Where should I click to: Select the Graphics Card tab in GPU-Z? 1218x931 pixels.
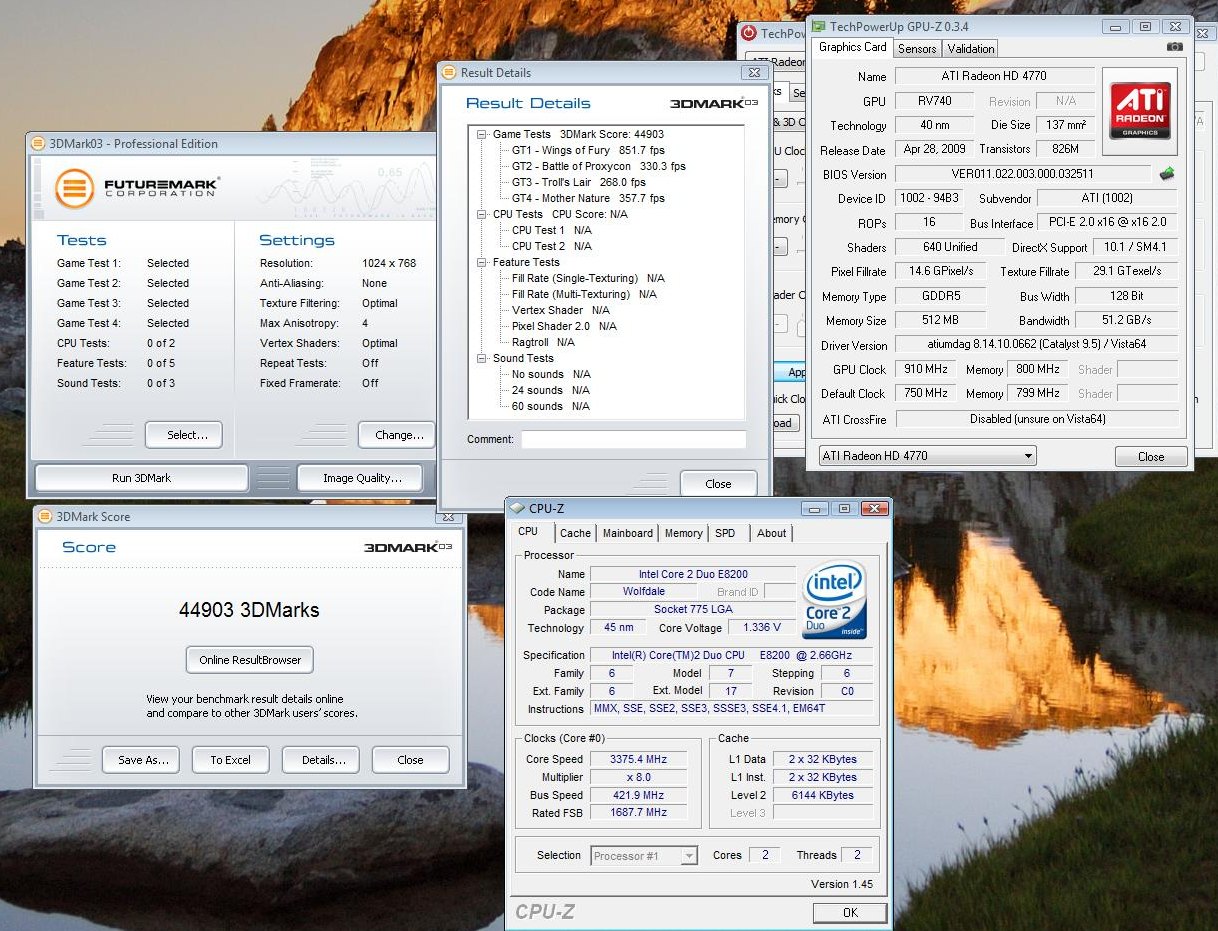(x=852, y=47)
